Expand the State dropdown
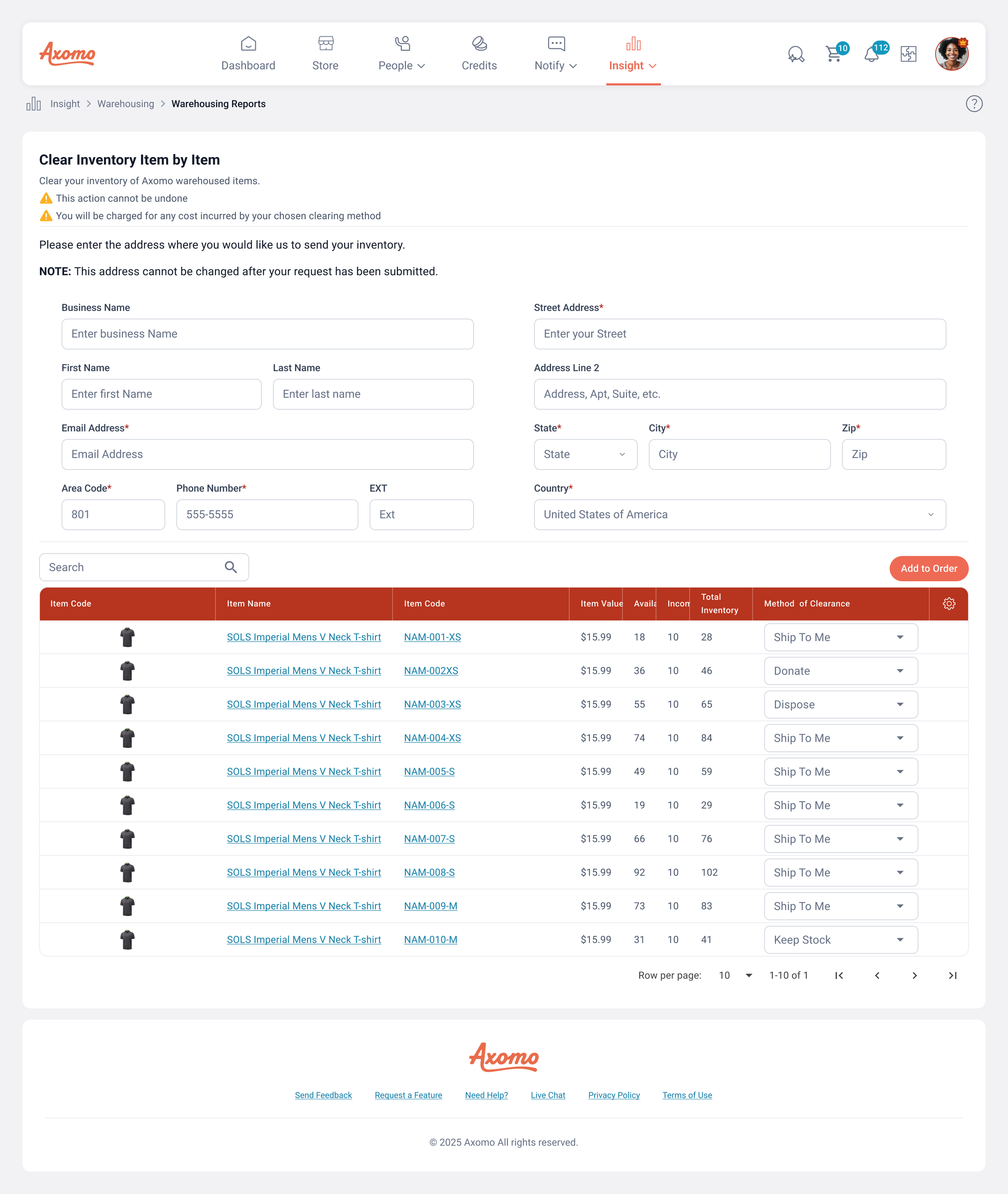Image resolution: width=1008 pixels, height=1194 pixels. (x=585, y=454)
